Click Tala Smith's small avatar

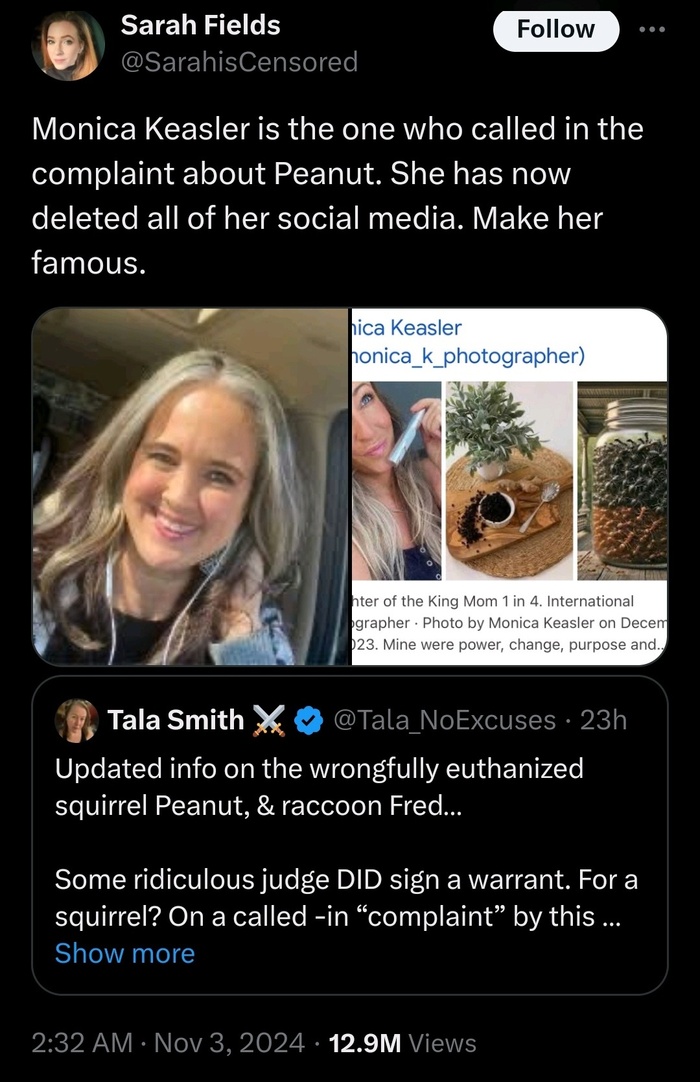tap(77, 719)
